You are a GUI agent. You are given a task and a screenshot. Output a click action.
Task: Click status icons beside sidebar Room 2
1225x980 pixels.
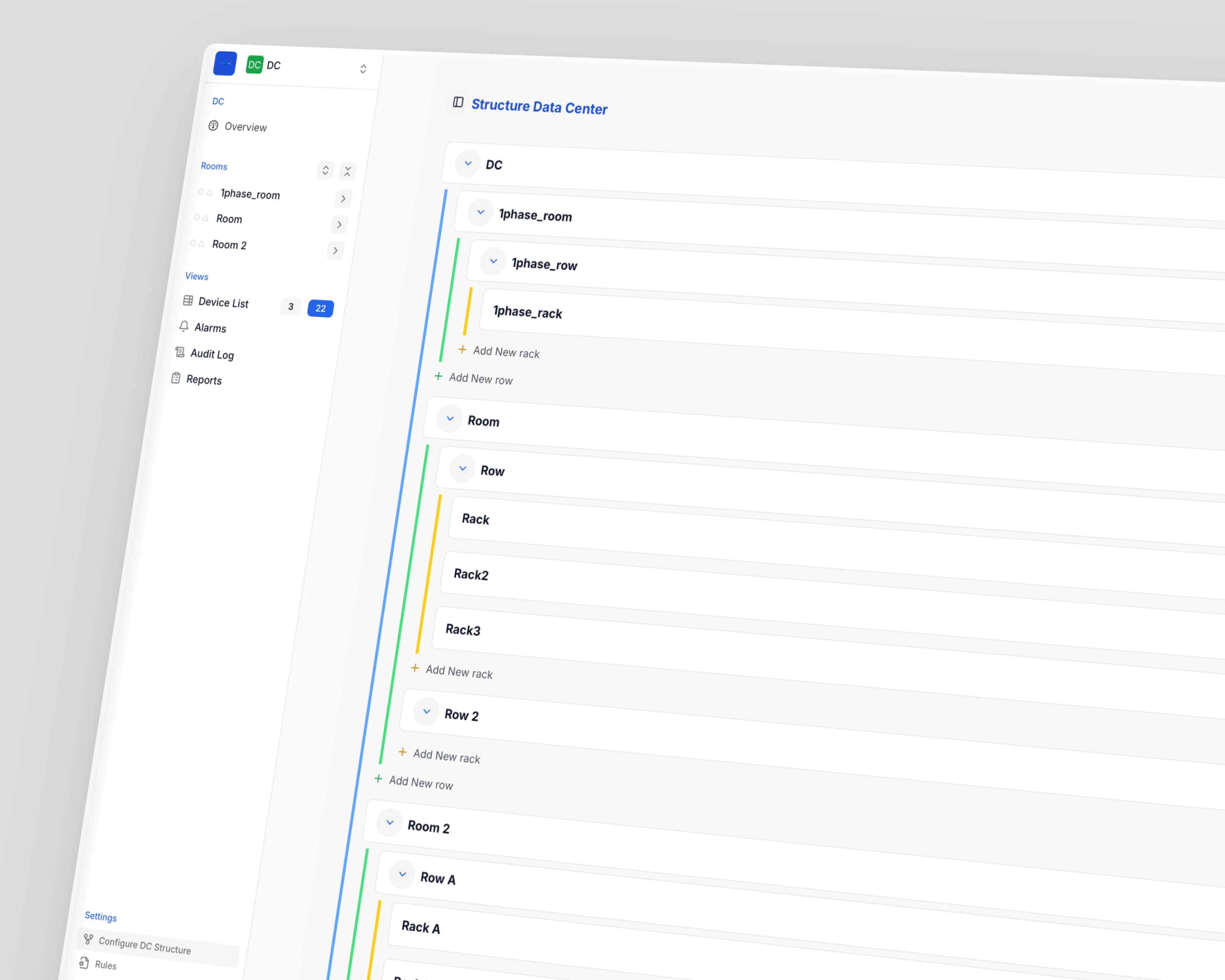click(x=197, y=243)
